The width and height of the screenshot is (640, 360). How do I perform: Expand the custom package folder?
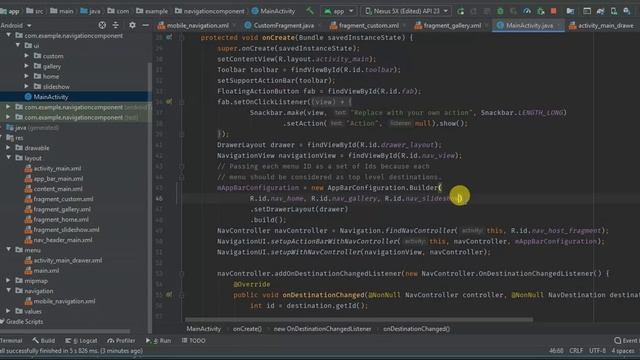(27, 56)
